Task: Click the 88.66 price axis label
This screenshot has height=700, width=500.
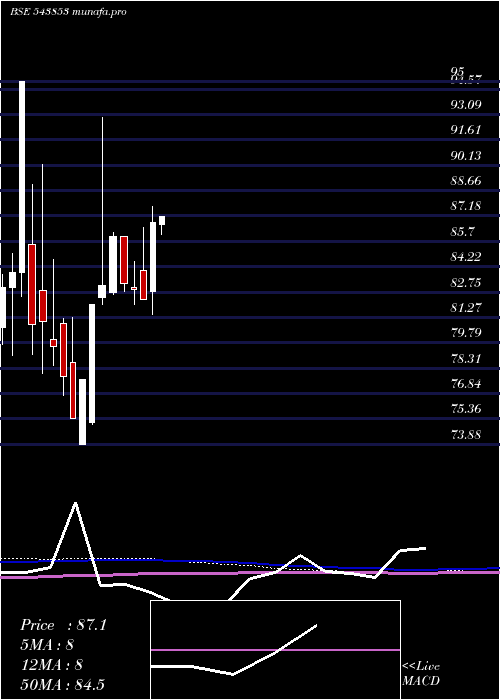Action: click(x=466, y=181)
